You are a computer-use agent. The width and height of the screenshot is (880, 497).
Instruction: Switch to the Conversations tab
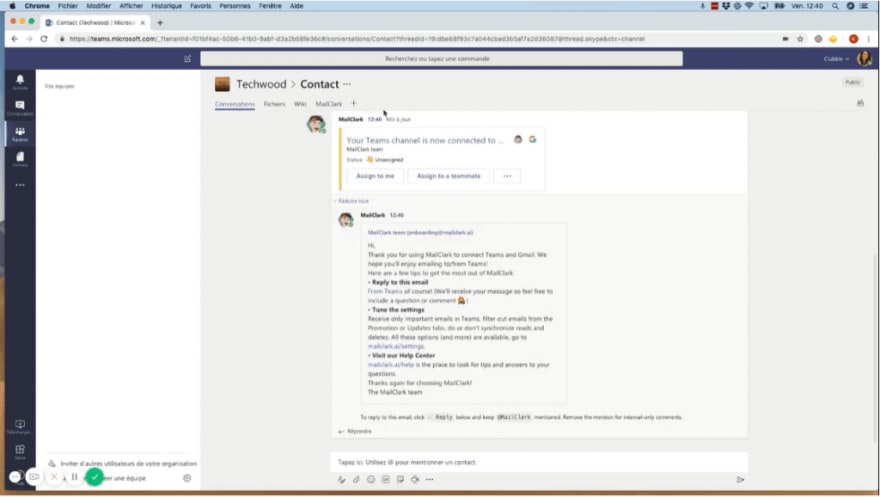pyautogui.click(x=235, y=104)
